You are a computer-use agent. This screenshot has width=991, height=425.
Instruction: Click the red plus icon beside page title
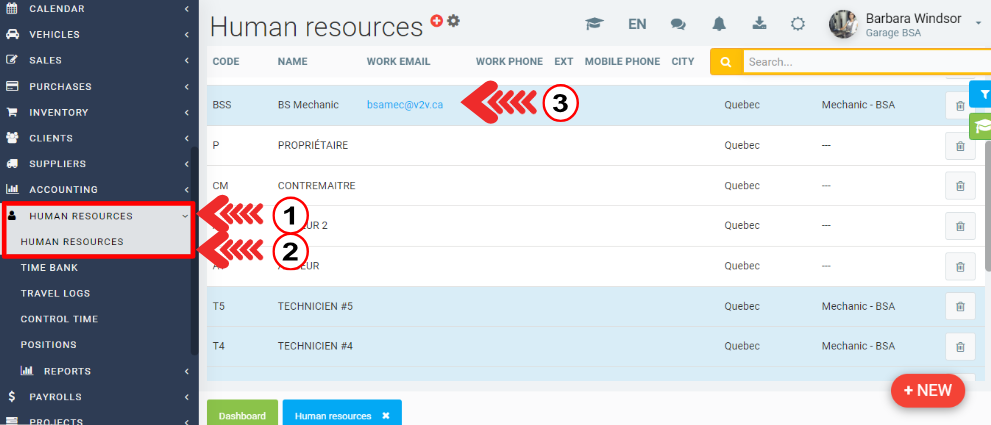coord(436,20)
